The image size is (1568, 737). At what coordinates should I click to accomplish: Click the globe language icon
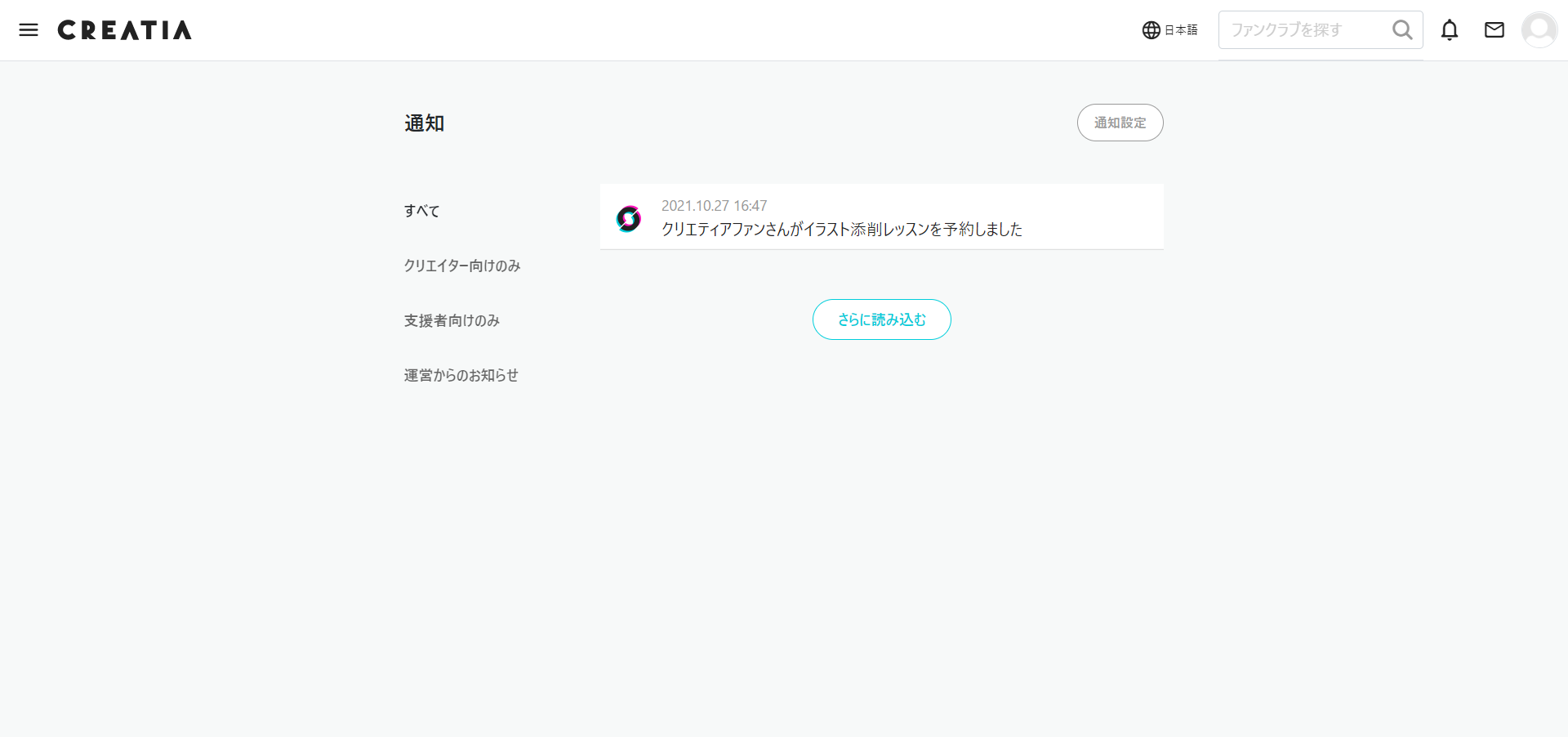coord(1150,29)
